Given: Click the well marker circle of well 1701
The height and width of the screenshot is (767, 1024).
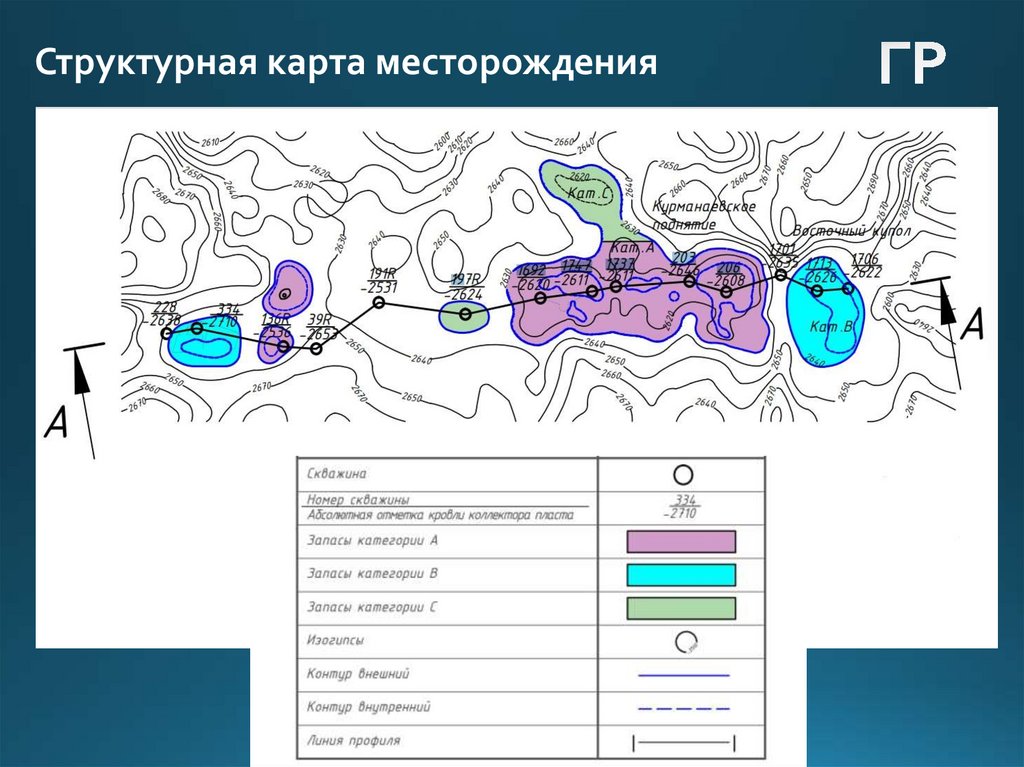Looking at the screenshot, I should click(x=780, y=275).
